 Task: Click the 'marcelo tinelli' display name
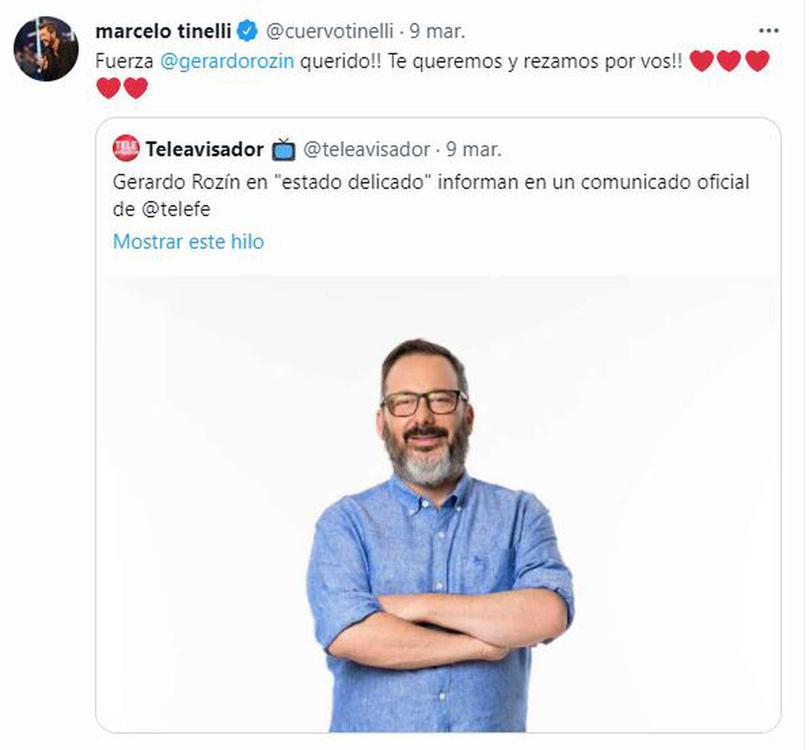click(x=163, y=31)
